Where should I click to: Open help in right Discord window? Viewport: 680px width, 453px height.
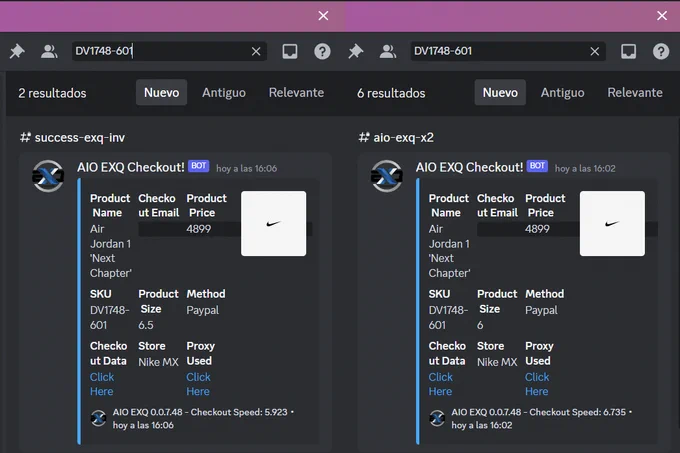661,52
